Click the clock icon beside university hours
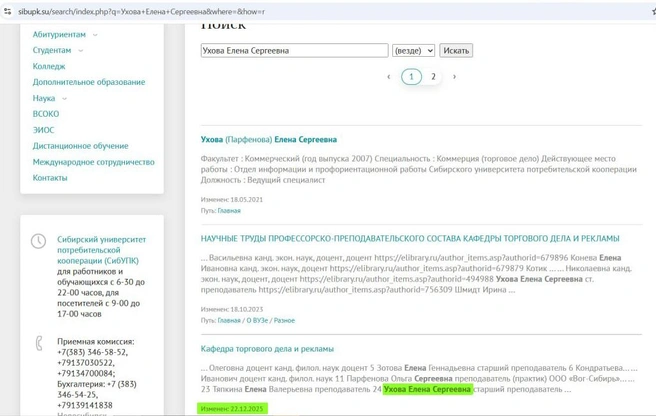The height and width of the screenshot is (416, 656). pyautogui.click(x=38, y=241)
